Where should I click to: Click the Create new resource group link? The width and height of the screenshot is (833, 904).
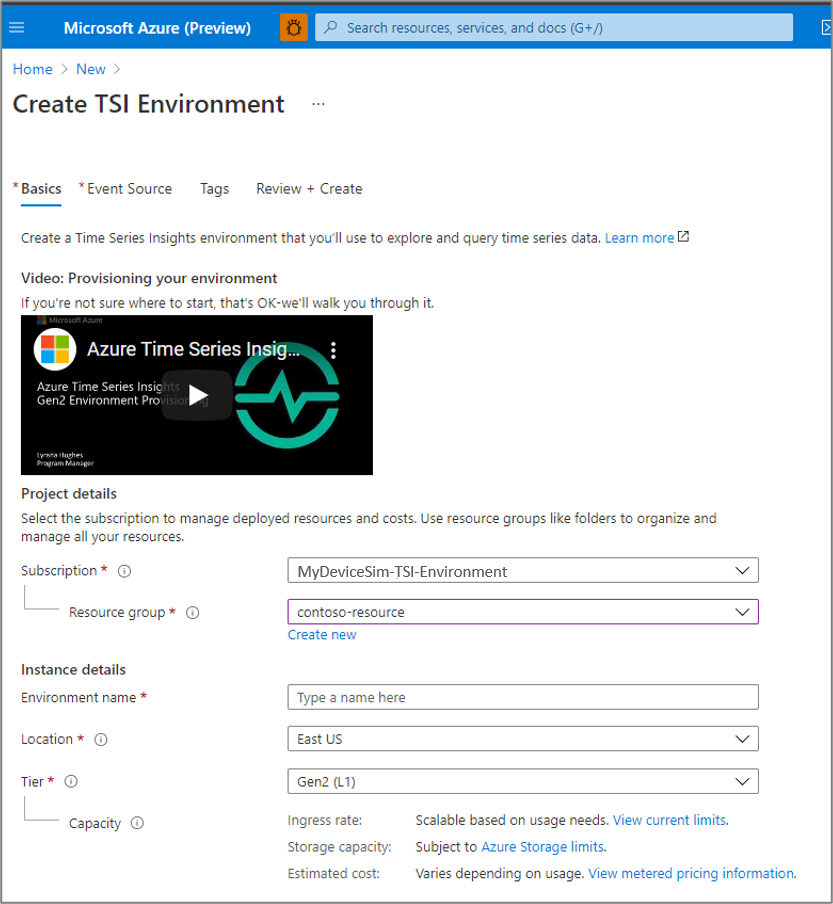[x=322, y=634]
